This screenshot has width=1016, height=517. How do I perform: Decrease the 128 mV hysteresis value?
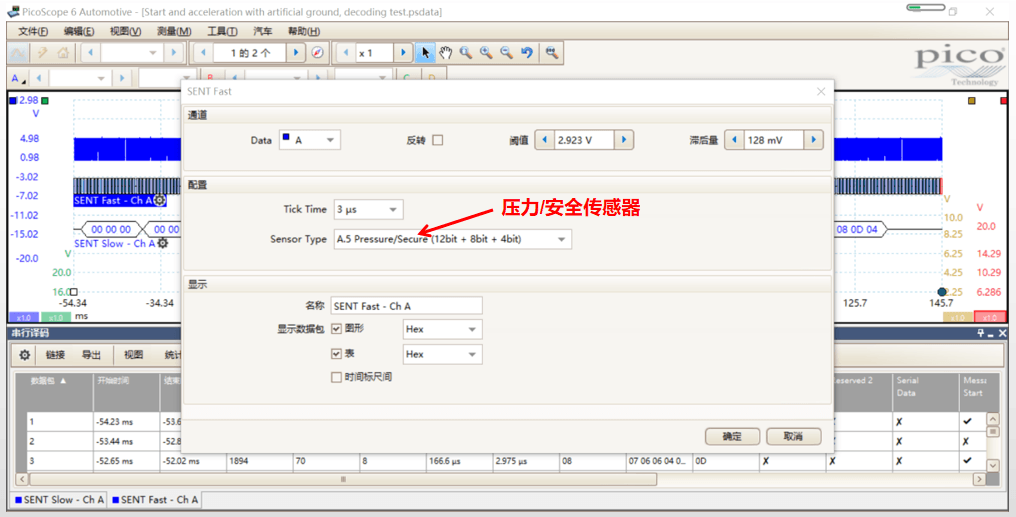734,140
